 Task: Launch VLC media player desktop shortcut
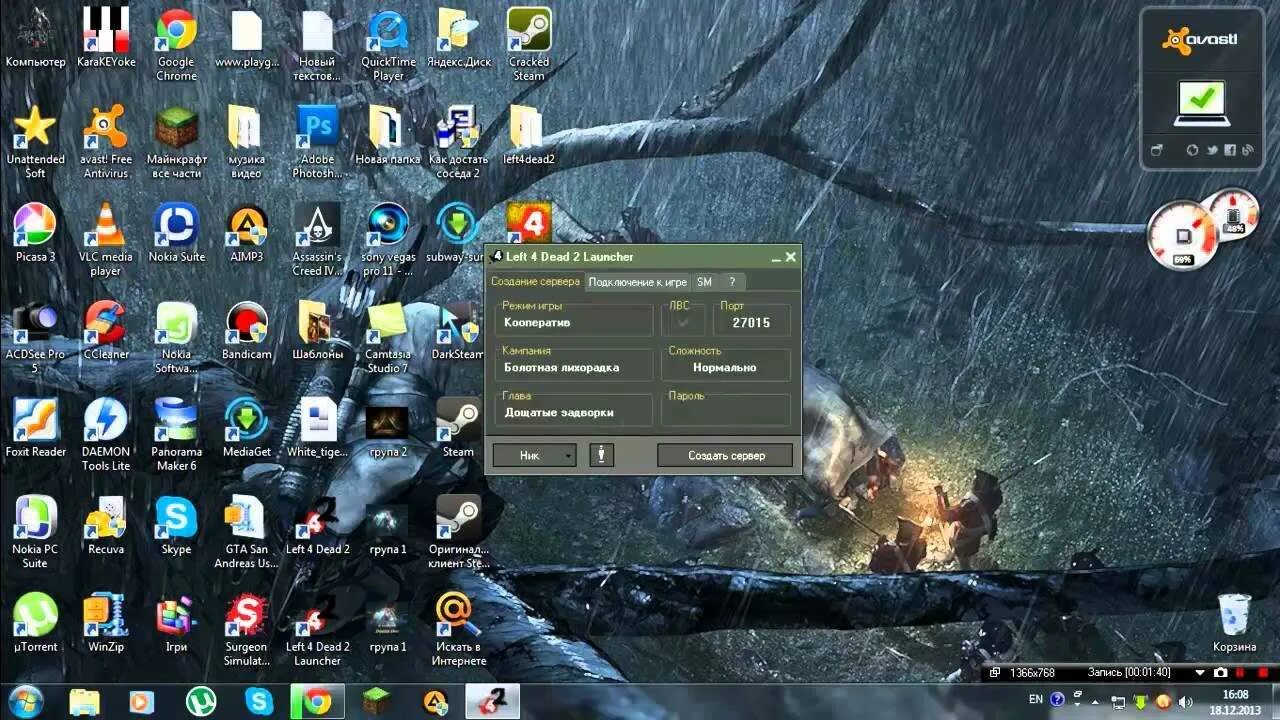(x=106, y=239)
